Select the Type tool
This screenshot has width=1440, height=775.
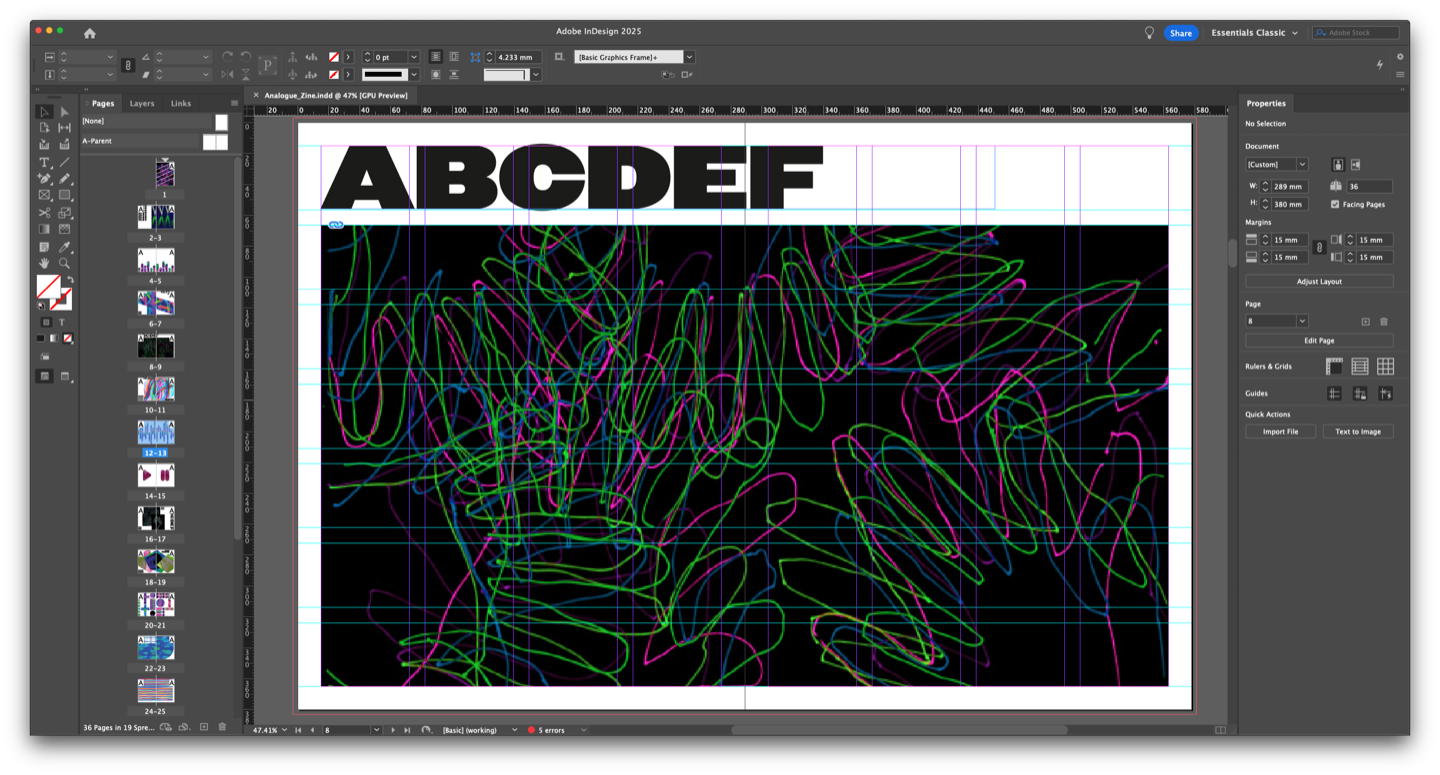44,162
